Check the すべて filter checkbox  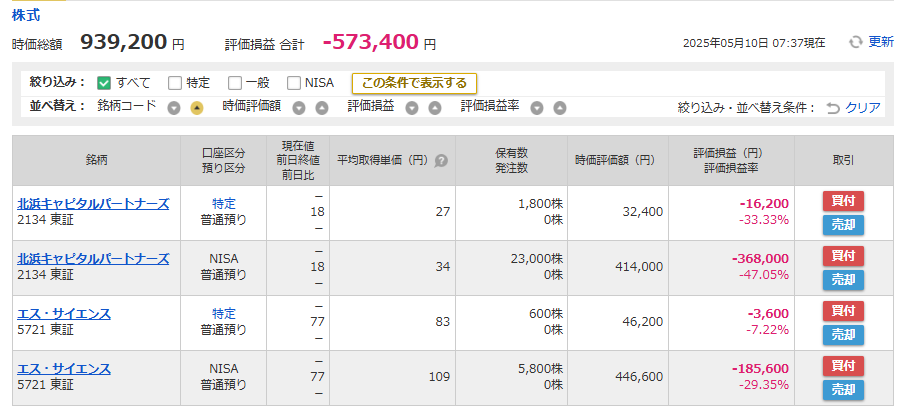(x=104, y=83)
